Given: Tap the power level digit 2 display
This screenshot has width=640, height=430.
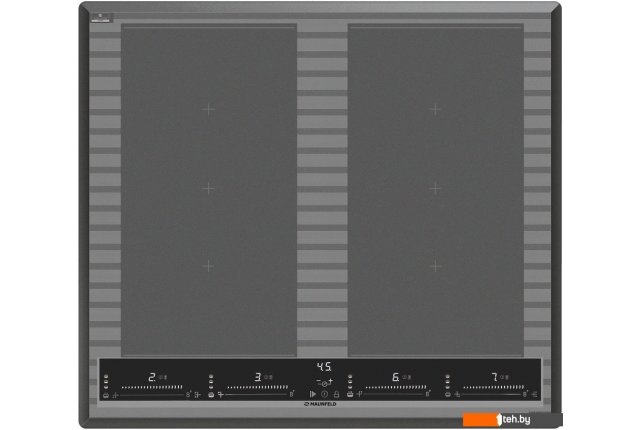Looking at the screenshot, I should click(x=152, y=377).
